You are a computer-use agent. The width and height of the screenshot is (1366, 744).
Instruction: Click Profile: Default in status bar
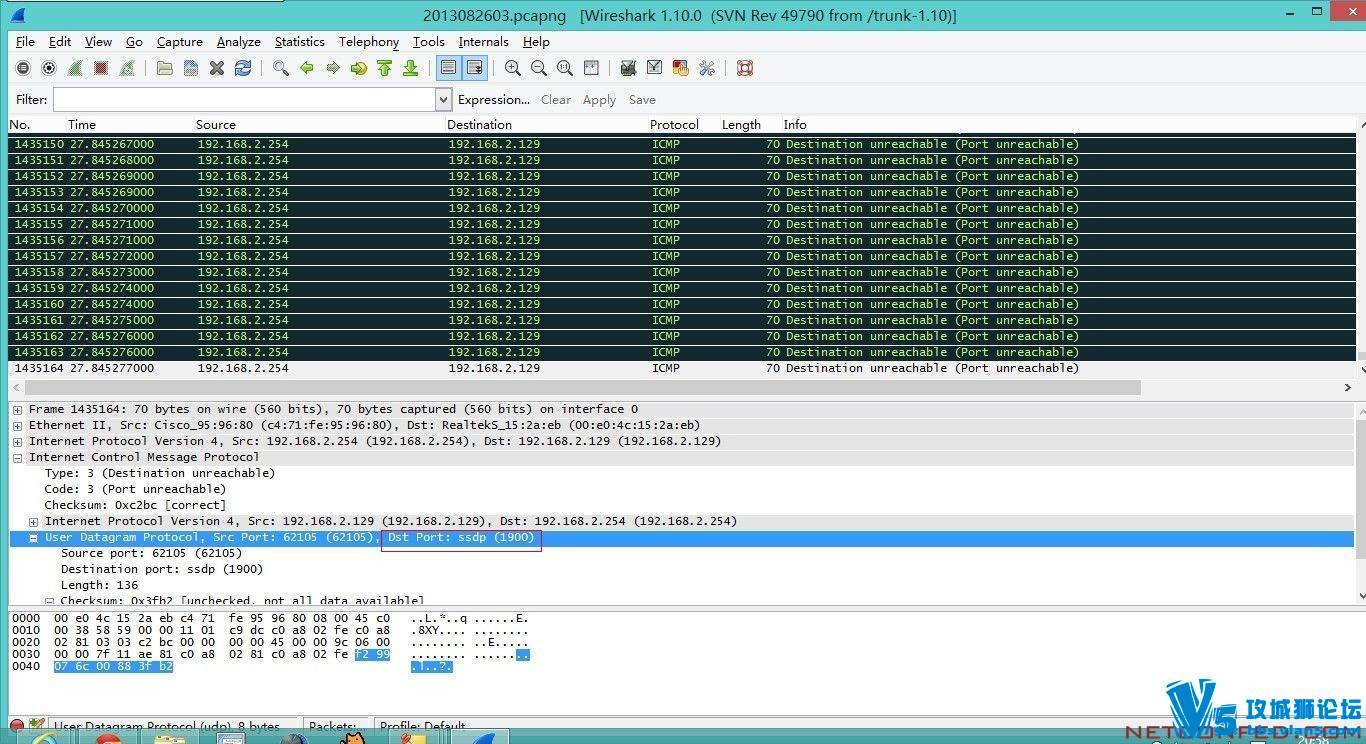424,726
